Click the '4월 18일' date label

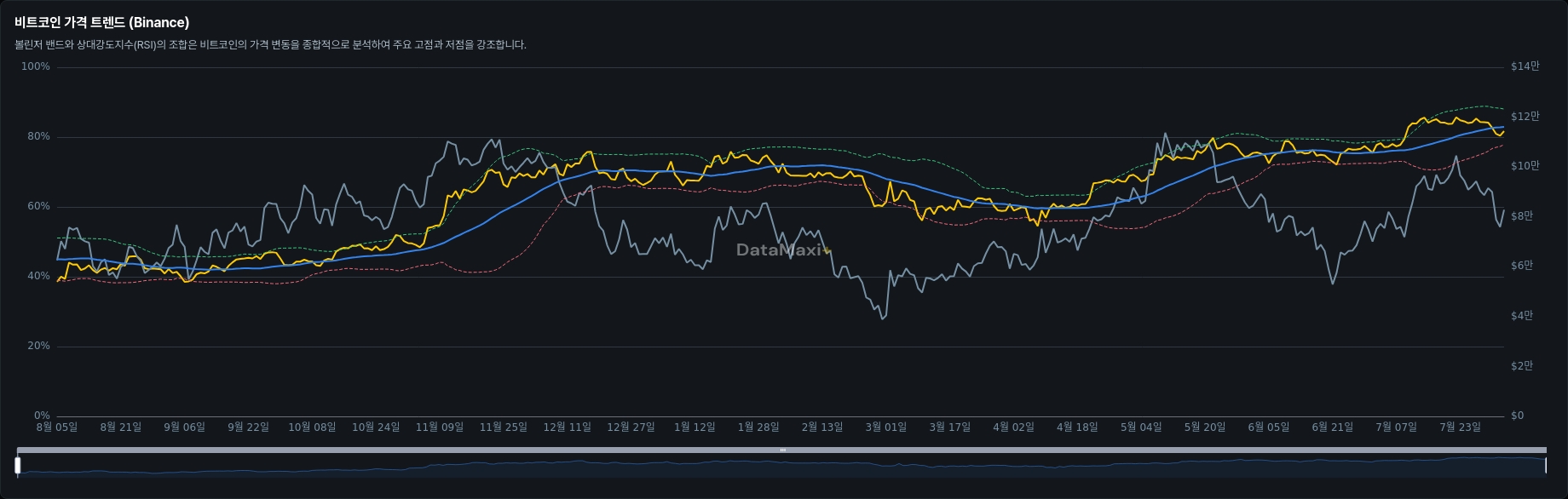(x=1077, y=427)
